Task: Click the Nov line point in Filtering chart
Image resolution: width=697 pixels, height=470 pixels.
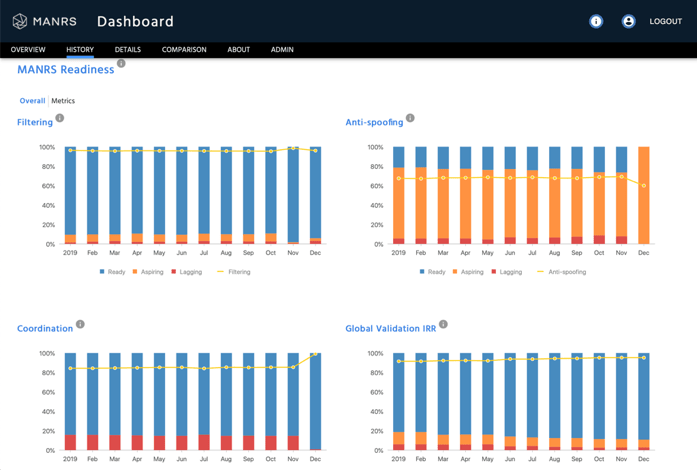Action: click(x=293, y=149)
